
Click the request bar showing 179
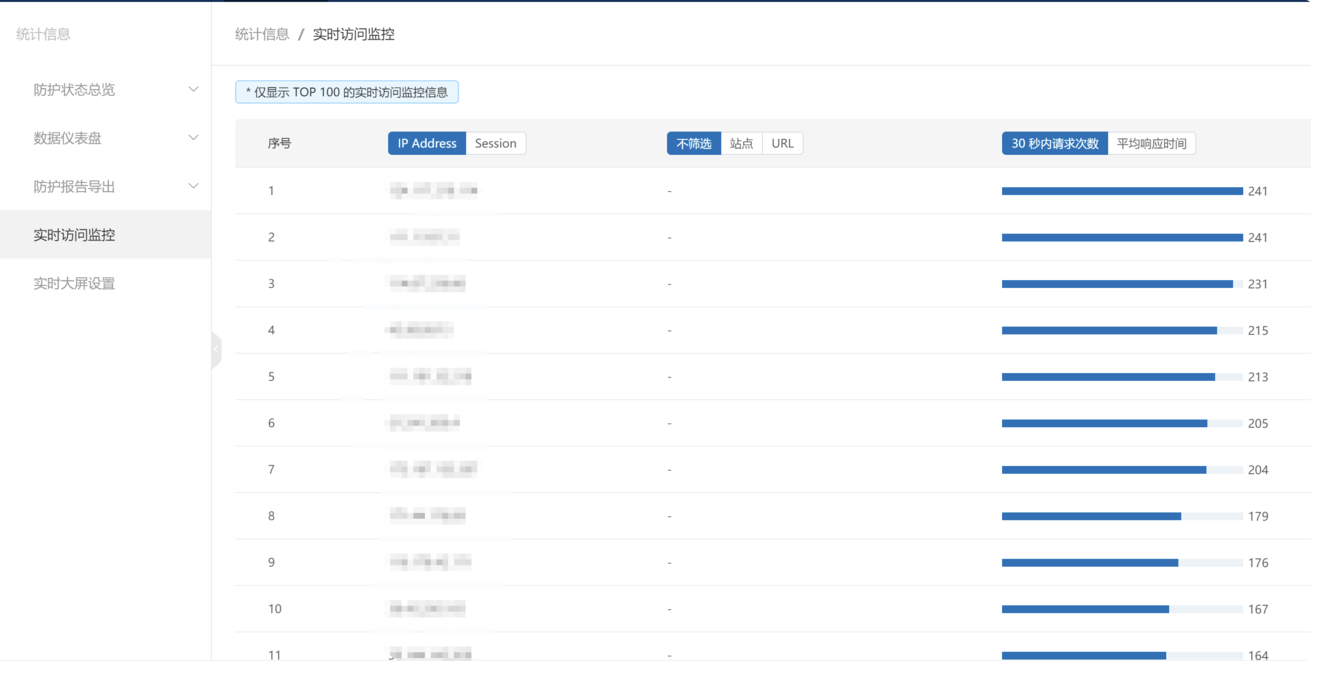[1091, 516]
